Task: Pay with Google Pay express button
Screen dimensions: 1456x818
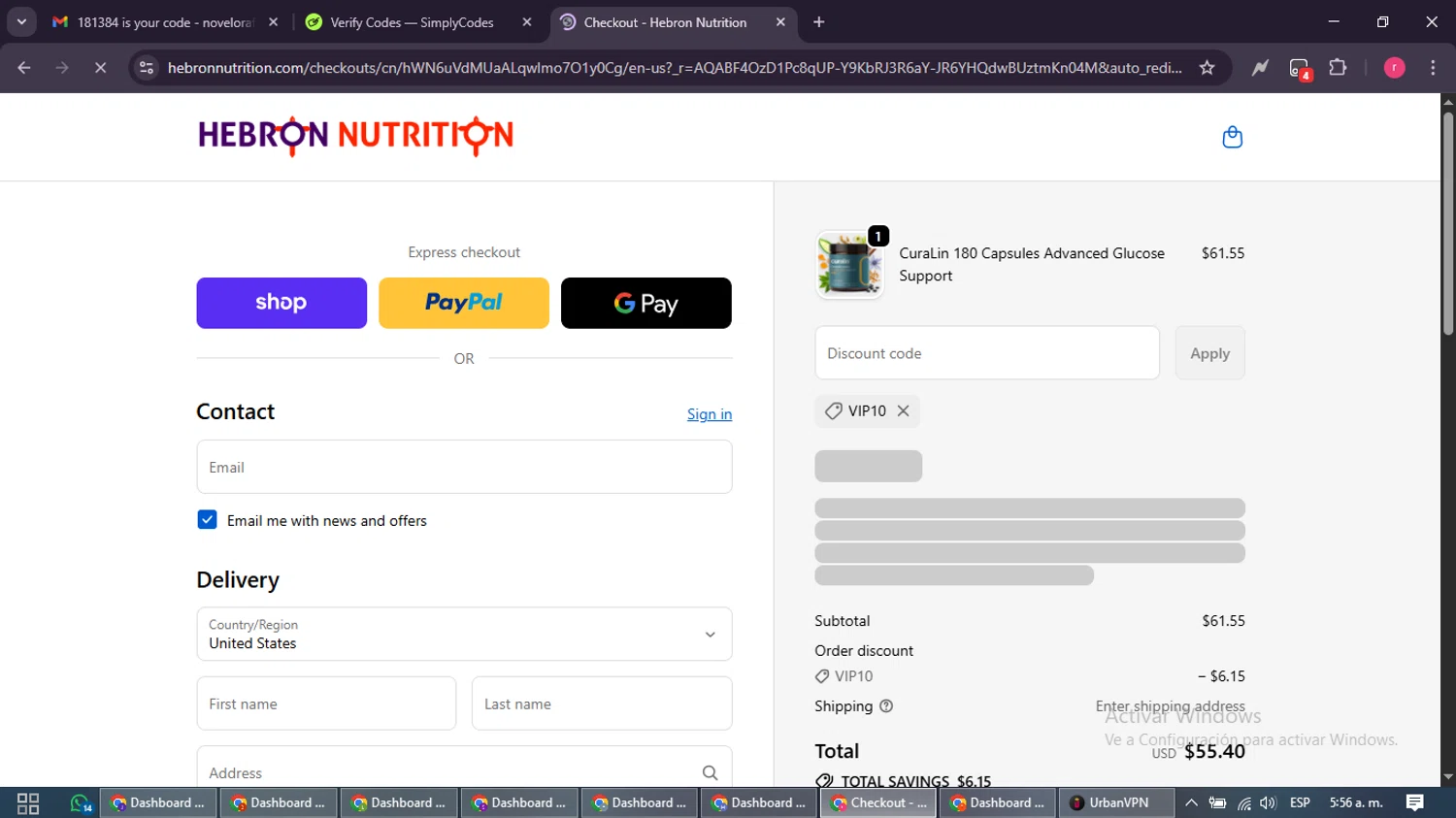Action: [646, 303]
